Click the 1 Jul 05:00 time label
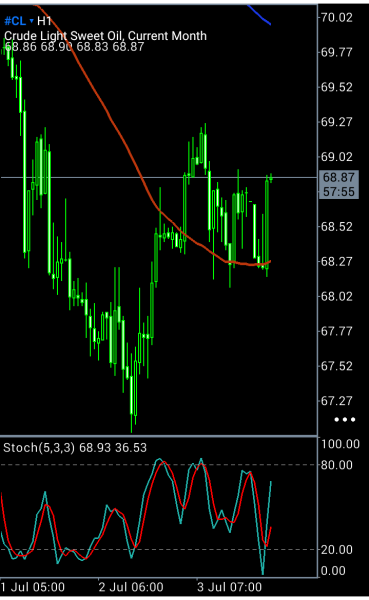 pyautogui.click(x=33, y=587)
